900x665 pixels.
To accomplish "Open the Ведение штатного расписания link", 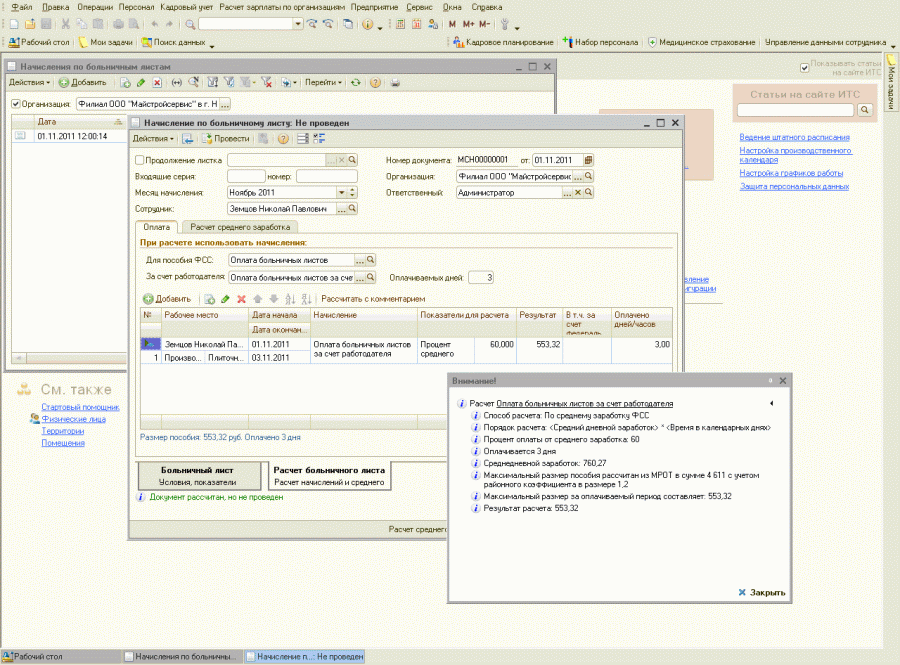I will pyautogui.click(x=794, y=137).
